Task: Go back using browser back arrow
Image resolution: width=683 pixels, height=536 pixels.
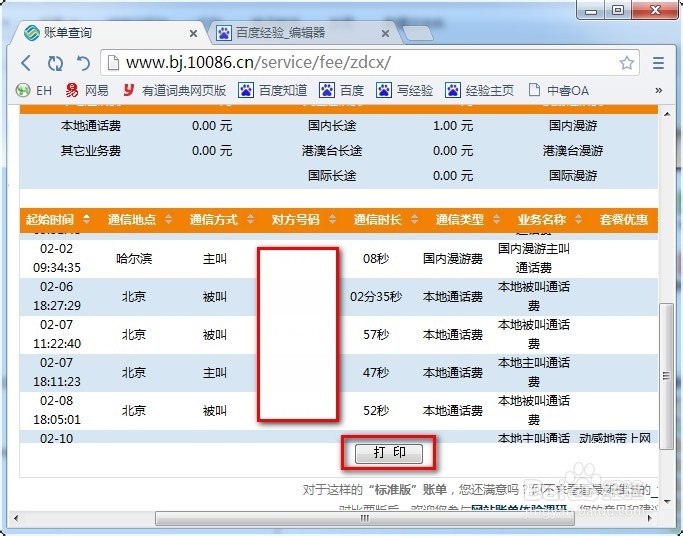Action: (x=26, y=63)
